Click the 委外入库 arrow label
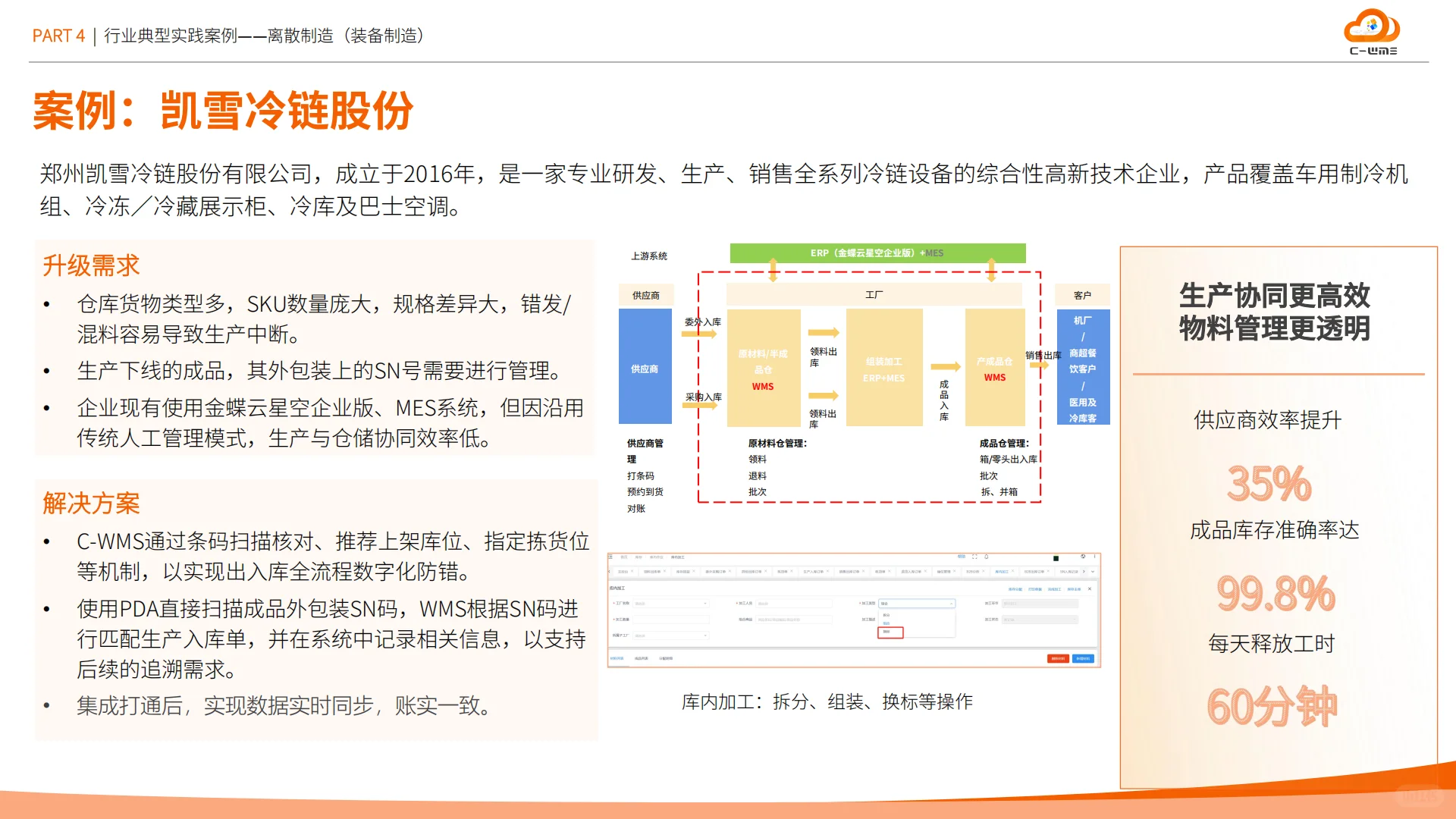This screenshot has width=1456, height=819. tap(702, 322)
